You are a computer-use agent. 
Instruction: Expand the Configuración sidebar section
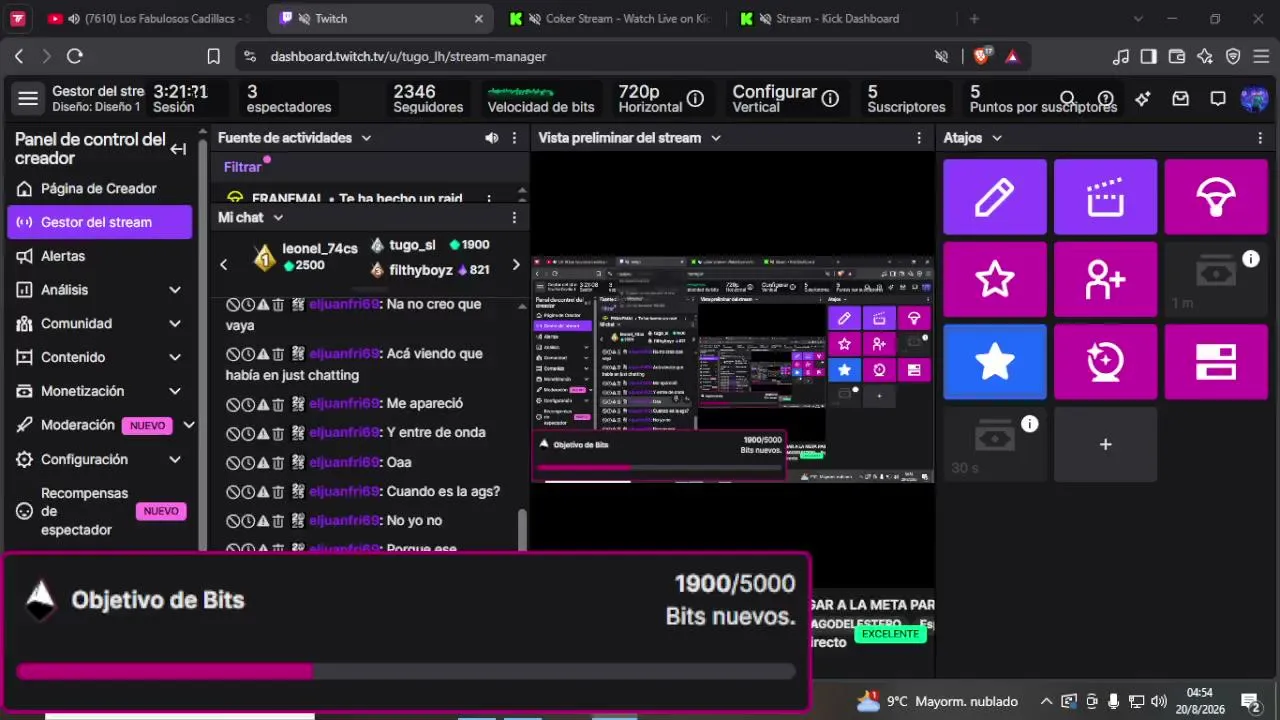pos(175,460)
